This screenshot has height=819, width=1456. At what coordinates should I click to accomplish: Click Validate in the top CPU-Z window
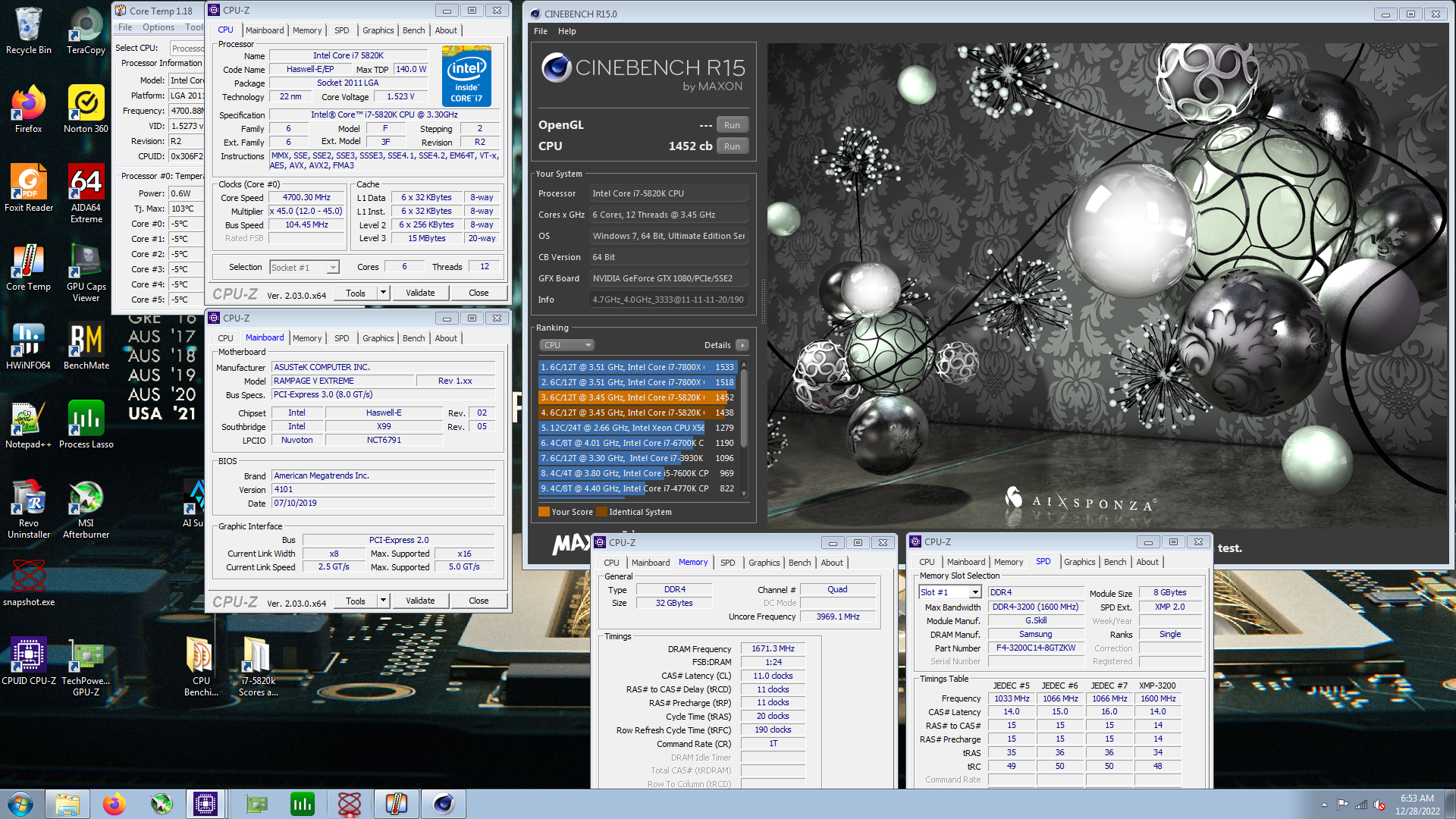(x=420, y=293)
